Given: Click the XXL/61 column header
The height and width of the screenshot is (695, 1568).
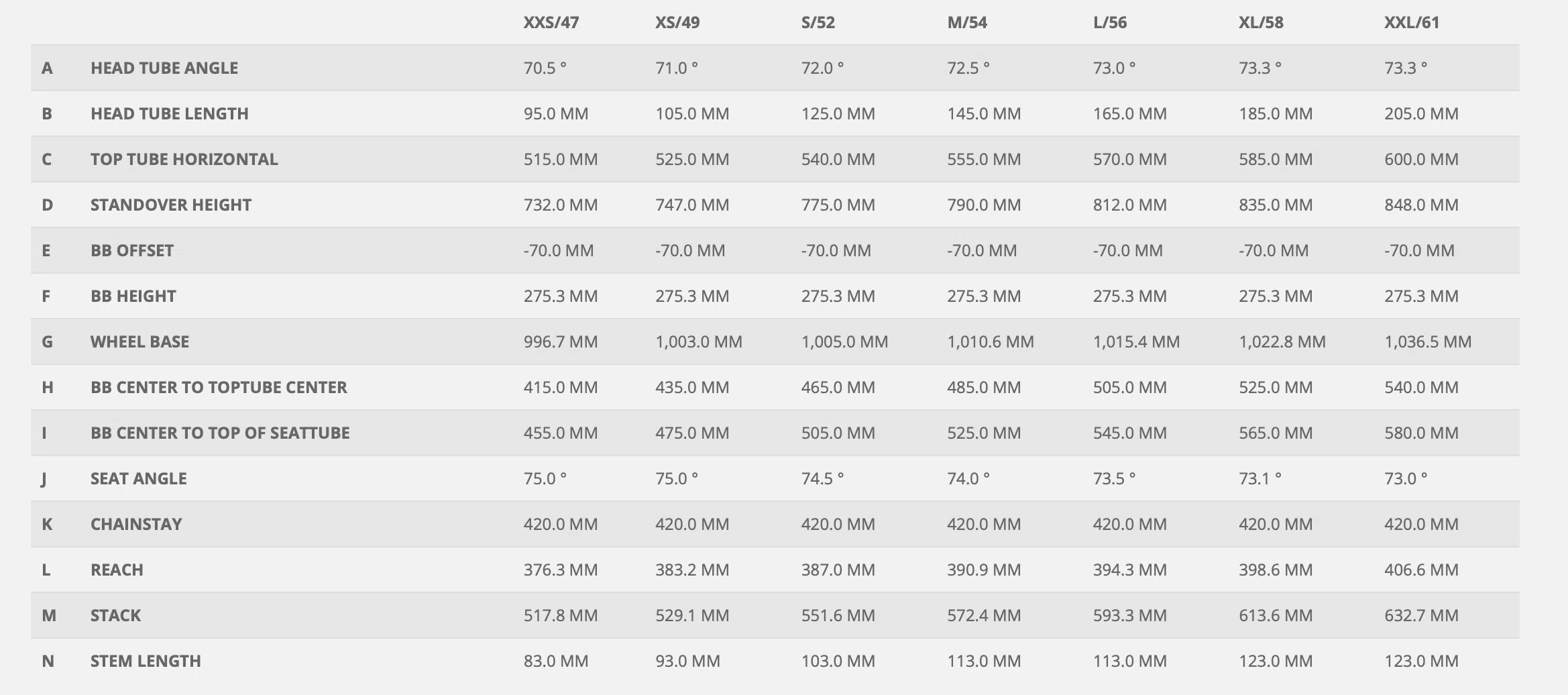Looking at the screenshot, I should click(1411, 22).
